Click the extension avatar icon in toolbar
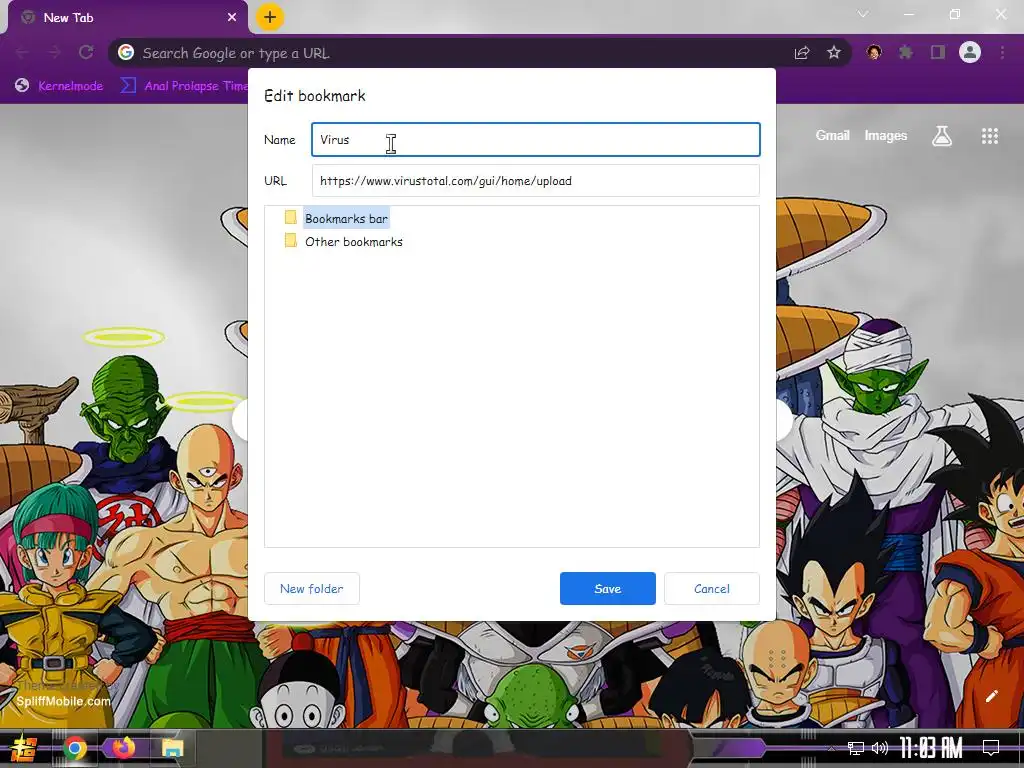 (x=874, y=52)
